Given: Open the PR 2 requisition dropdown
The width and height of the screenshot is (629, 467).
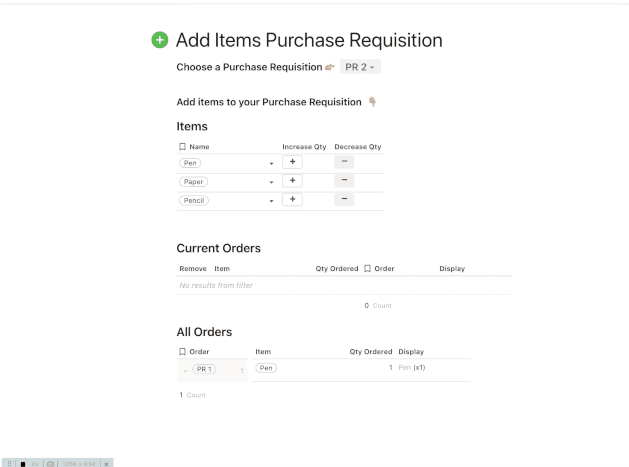Looking at the screenshot, I should click(x=361, y=67).
